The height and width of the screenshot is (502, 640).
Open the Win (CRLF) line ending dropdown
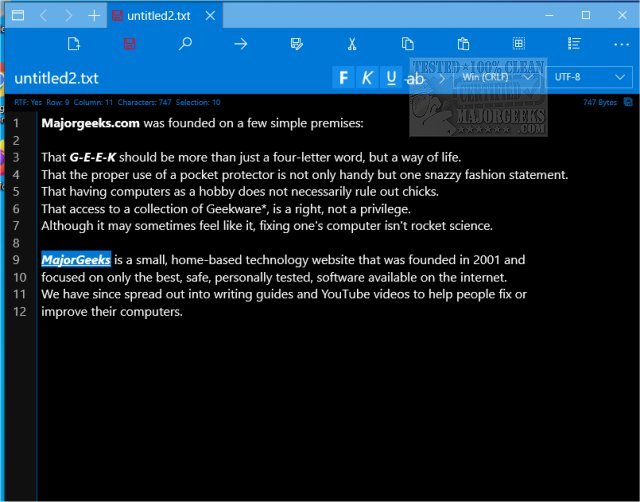tap(497, 77)
